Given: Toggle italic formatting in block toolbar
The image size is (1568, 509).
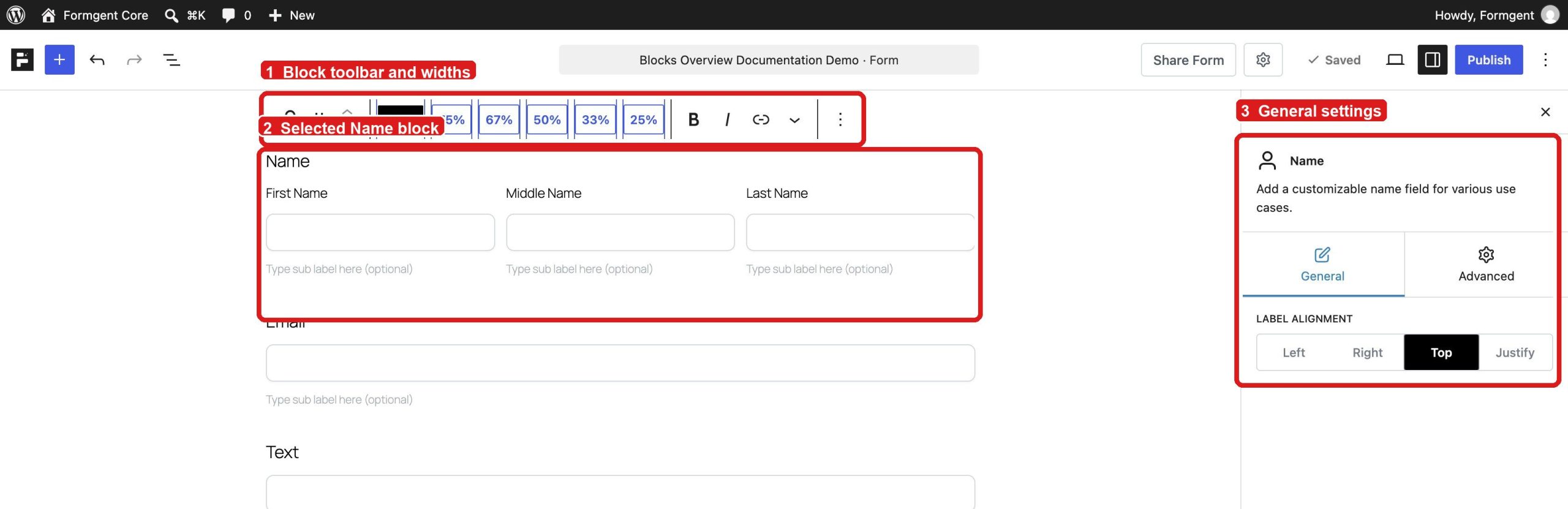Looking at the screenshot, I should pyautogui.click(x=727, y=119).
